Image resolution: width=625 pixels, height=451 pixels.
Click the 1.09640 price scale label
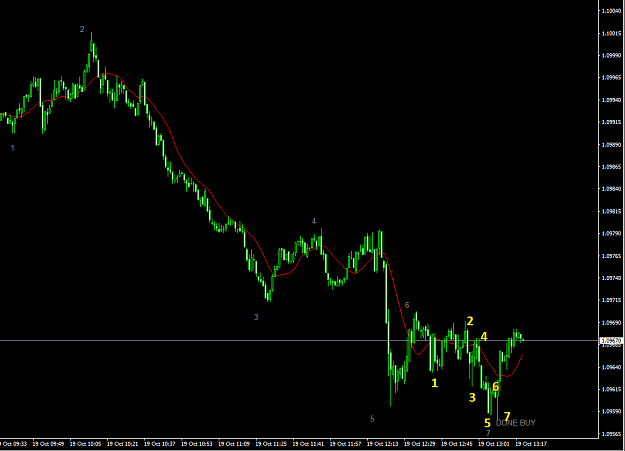(x=612, y=367)
